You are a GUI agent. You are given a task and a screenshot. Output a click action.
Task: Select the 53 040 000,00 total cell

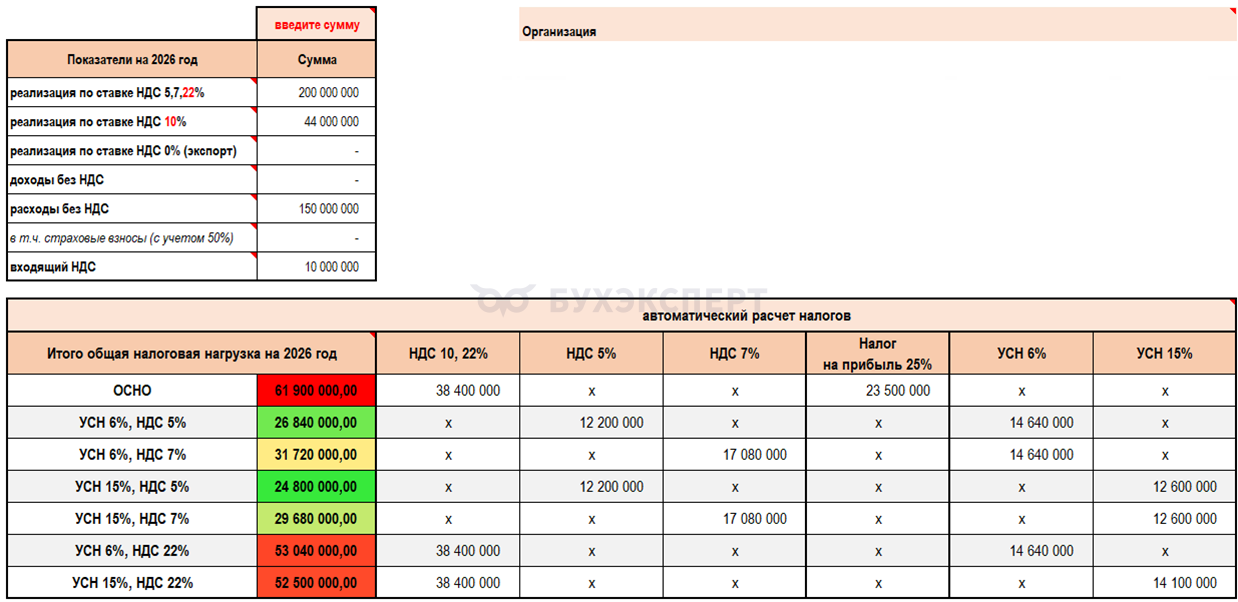point(317,551)
